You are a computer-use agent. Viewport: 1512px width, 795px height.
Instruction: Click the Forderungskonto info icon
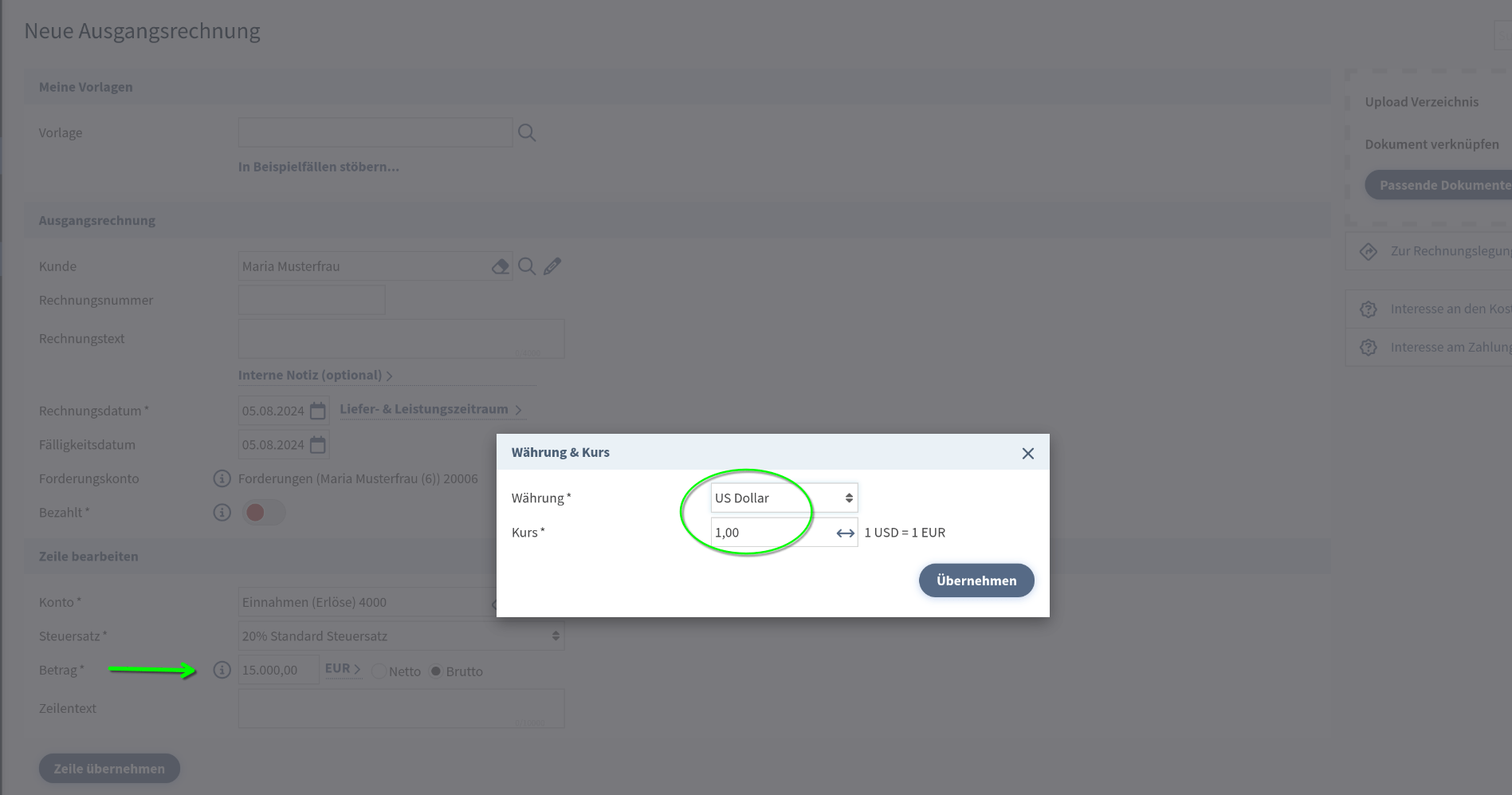(222, 478)
